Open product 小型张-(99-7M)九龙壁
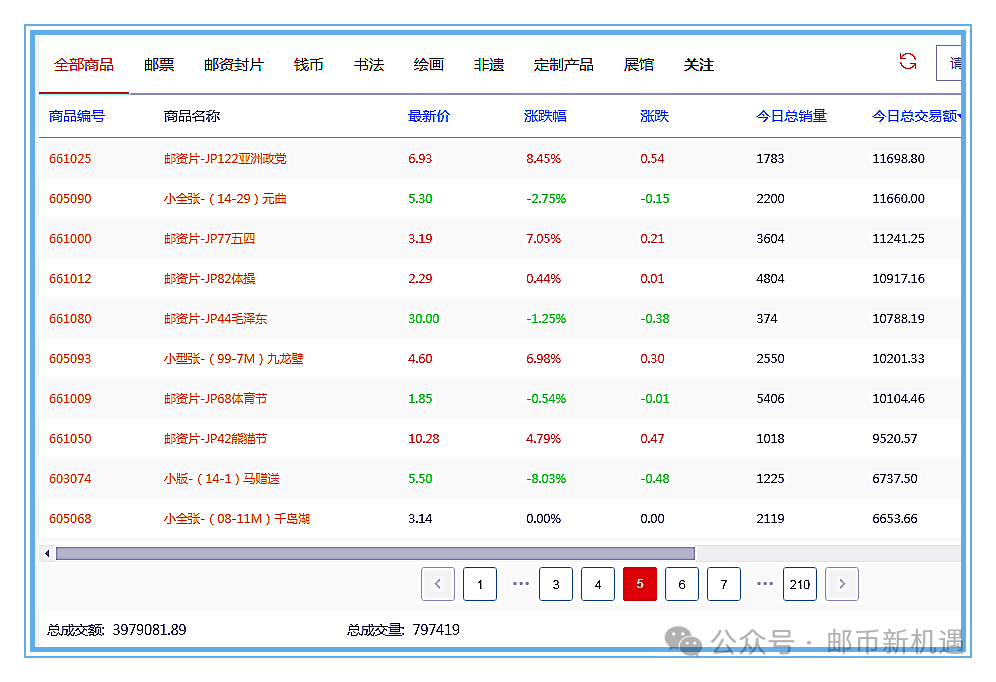This screenshot has height=682, width=996. pyautogui.click(x=233, y=359)
